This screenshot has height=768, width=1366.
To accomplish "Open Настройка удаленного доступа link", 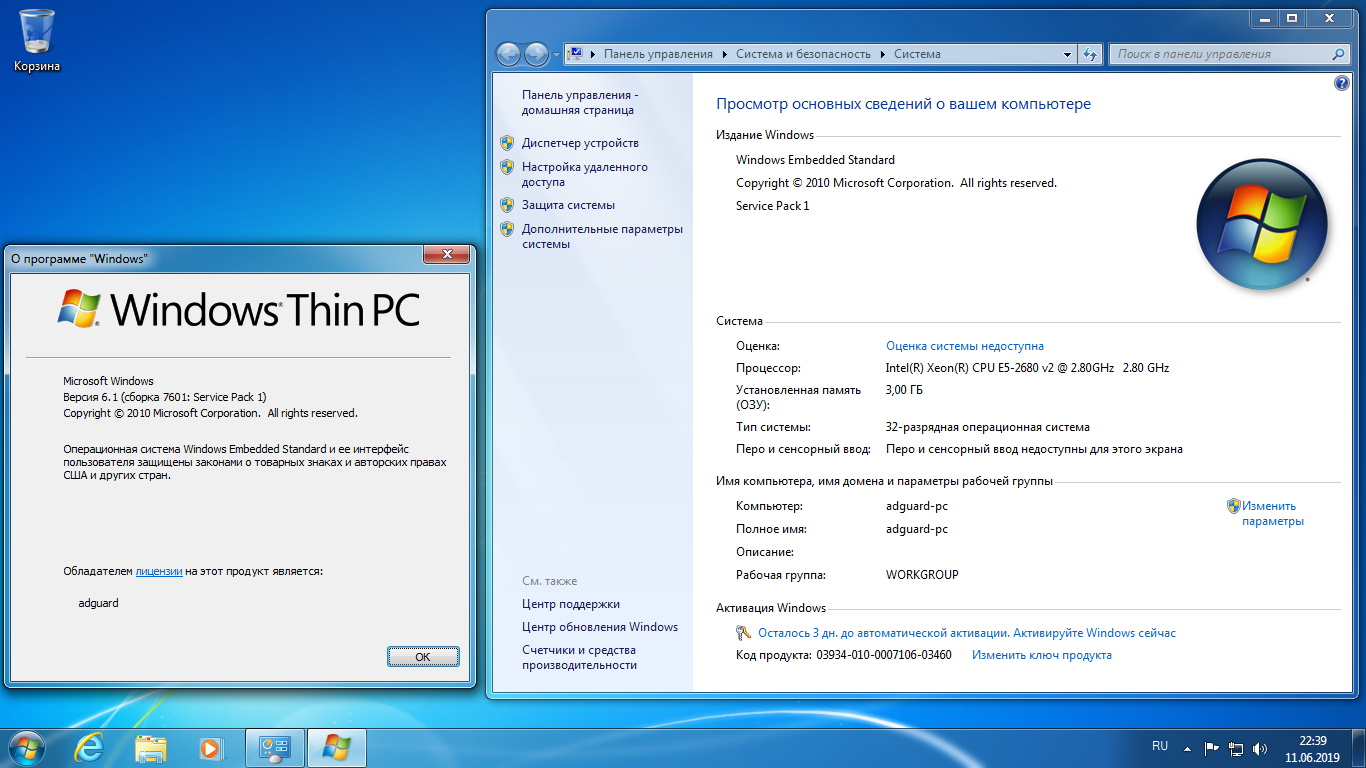I will pos(584,174).
